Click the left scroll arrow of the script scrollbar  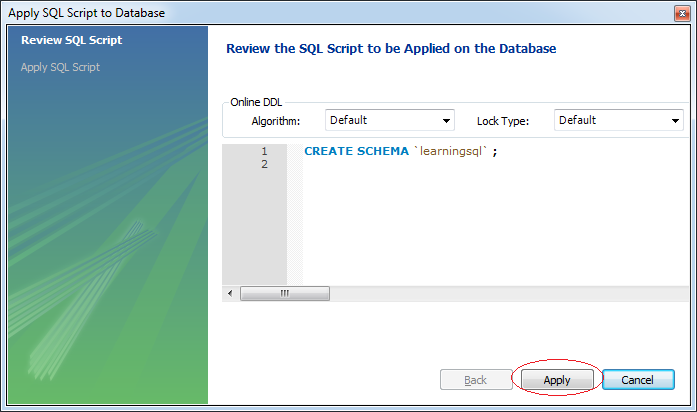230,293
